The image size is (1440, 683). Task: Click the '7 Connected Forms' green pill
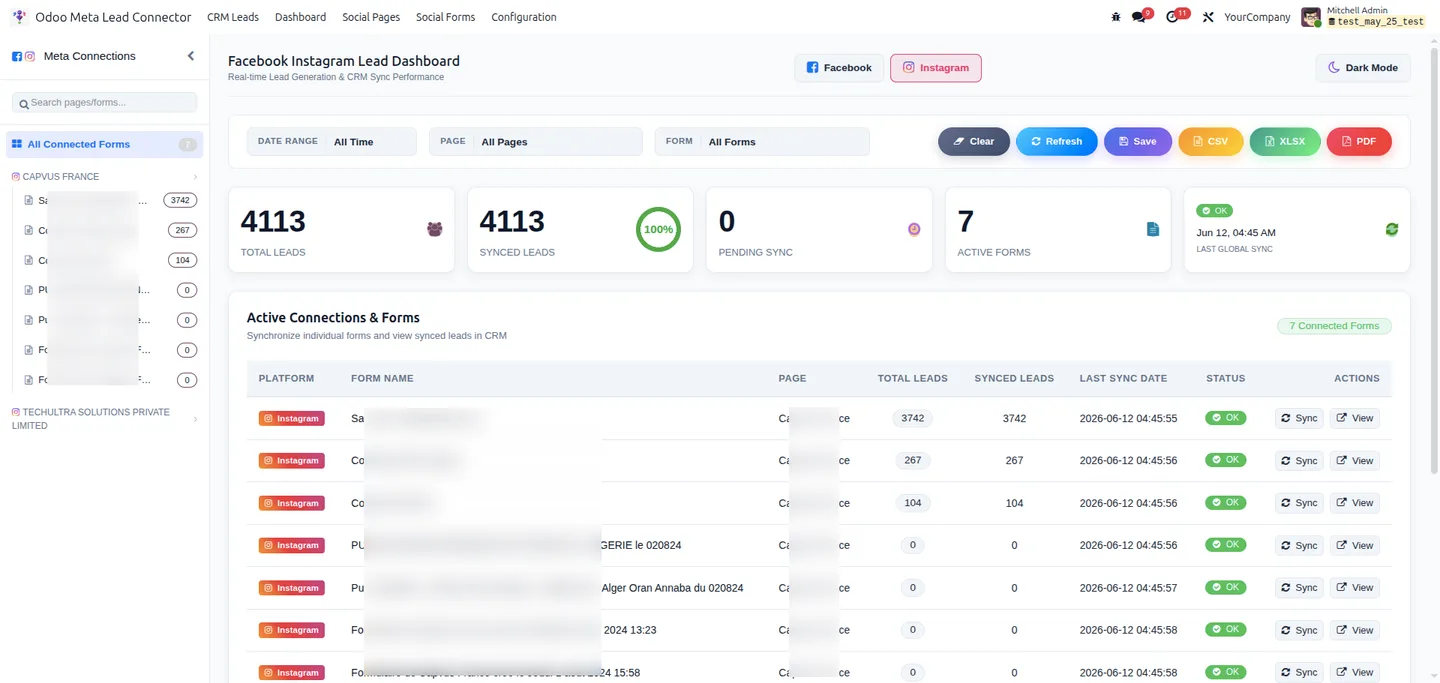pos(1334,326)
